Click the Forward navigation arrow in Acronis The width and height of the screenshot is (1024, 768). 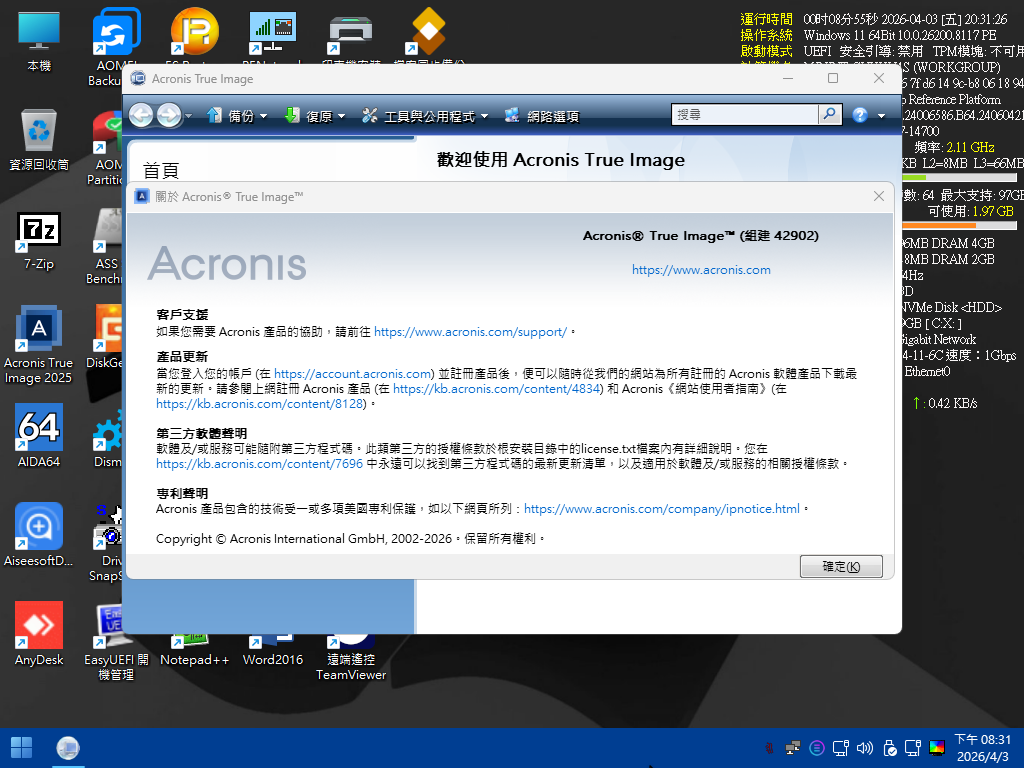click(169, 115)
